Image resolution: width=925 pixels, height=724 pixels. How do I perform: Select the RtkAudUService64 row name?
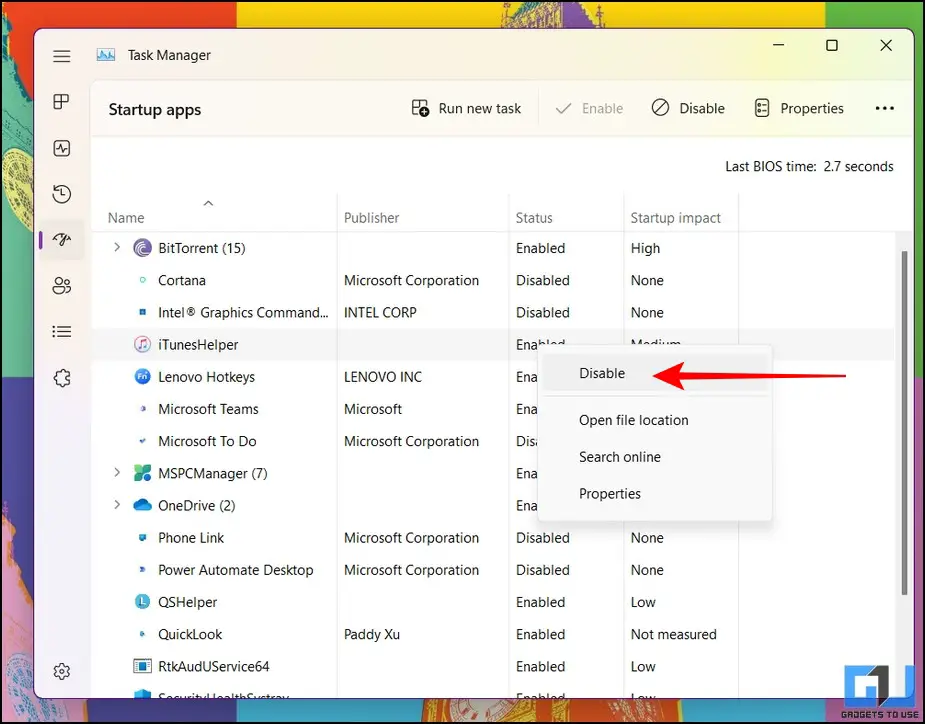coord(214,666)
